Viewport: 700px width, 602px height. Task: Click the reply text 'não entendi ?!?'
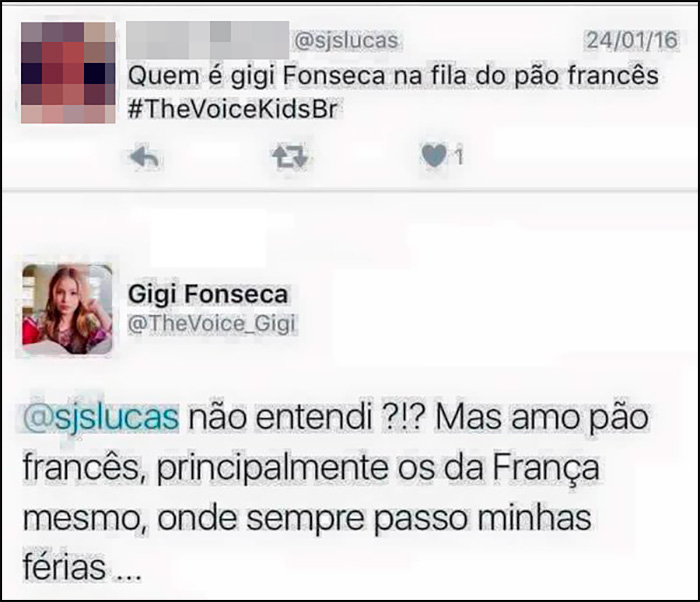[x=305, y=418]
